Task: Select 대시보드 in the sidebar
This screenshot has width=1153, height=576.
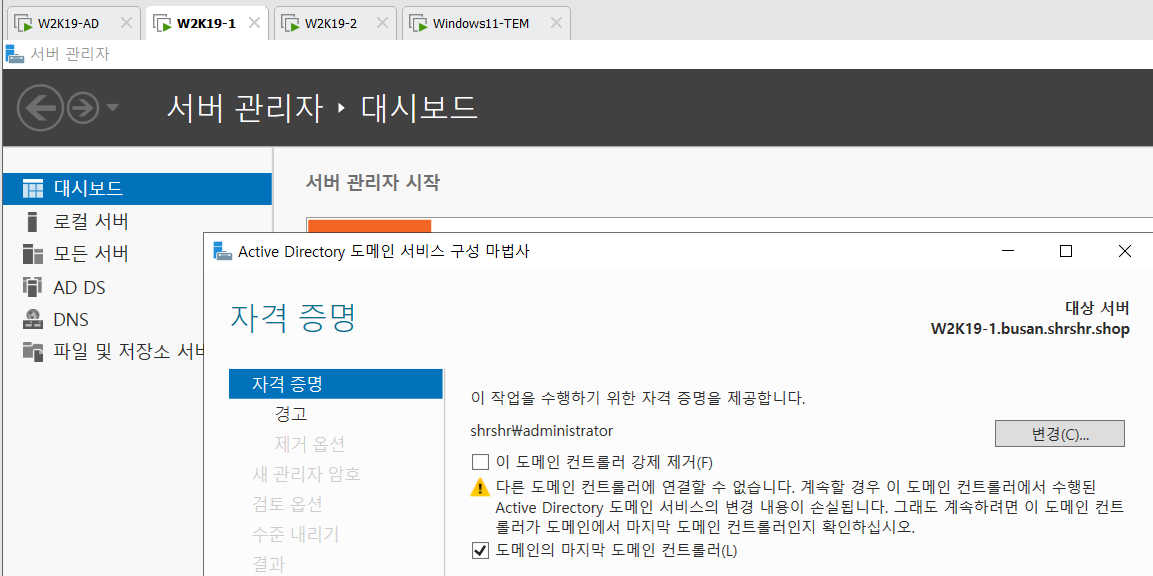Action: 137,188
